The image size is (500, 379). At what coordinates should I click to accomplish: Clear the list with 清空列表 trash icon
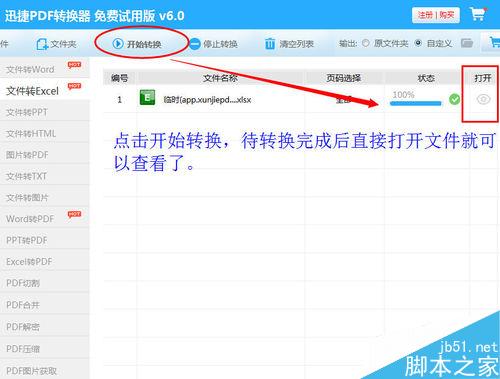289,44
